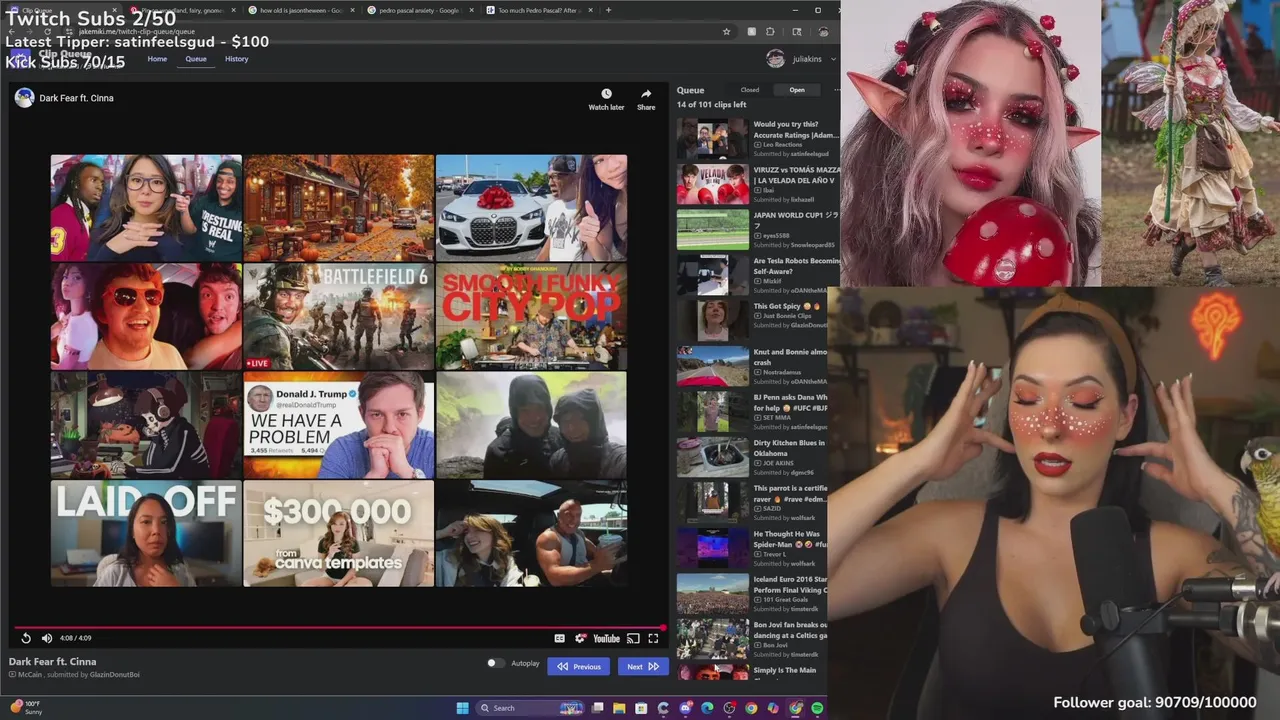Screen dimensions: 1280x720
Task: Open the 'JAPAN WORLD CUP1' queued clip
Action: click(758, 230)
